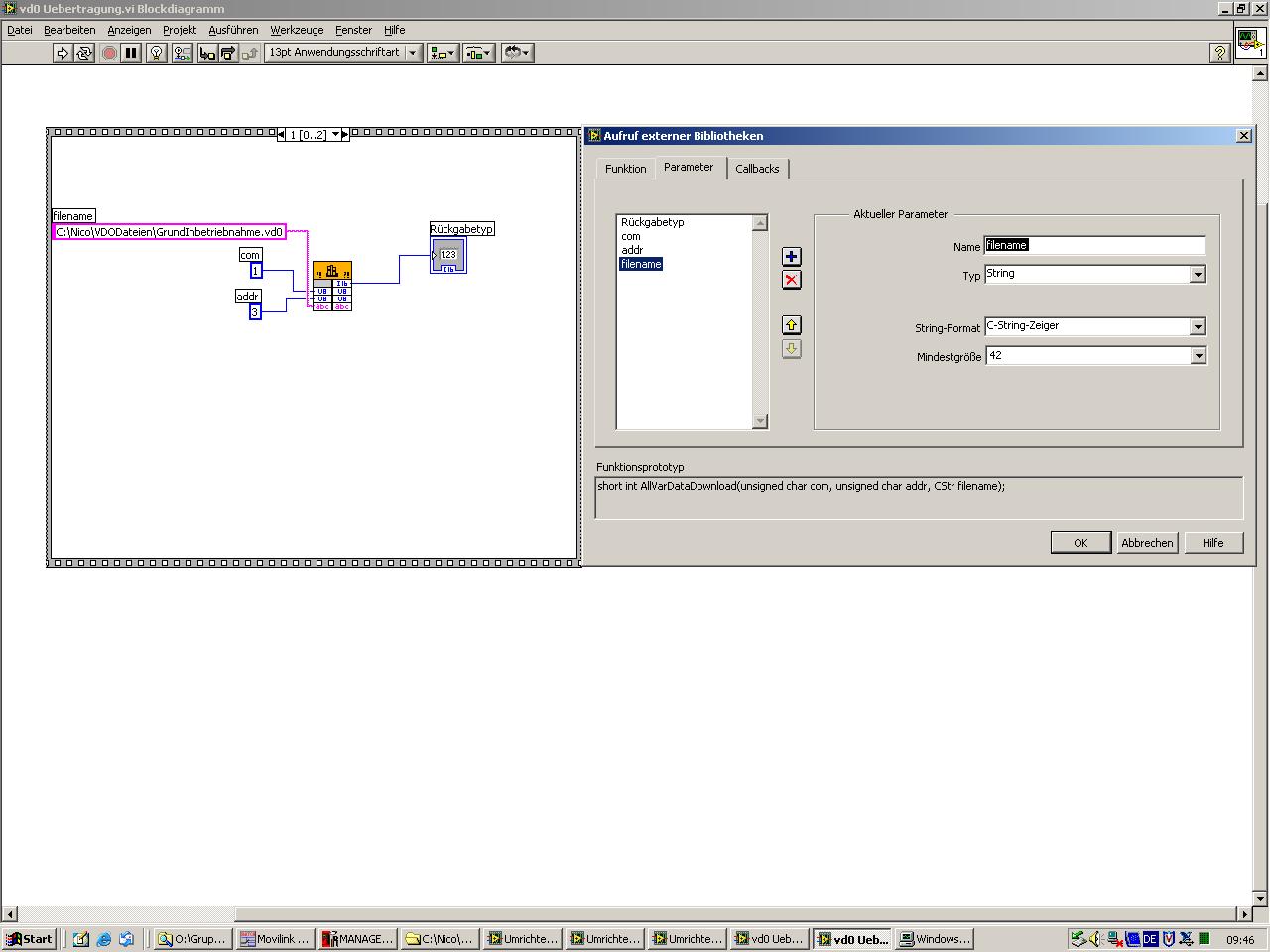The width and height of the screenshot is (1270, 952).
Task: Open the Anzeigen menu
Action: [129, 30]
